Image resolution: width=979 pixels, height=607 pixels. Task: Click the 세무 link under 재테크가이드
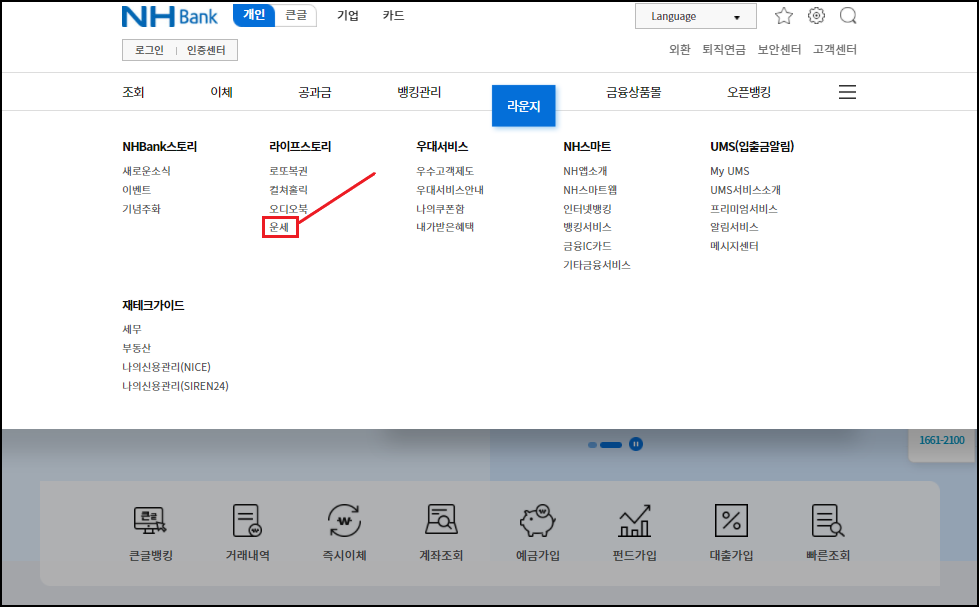pyautogui.click(x=132, y=328)
